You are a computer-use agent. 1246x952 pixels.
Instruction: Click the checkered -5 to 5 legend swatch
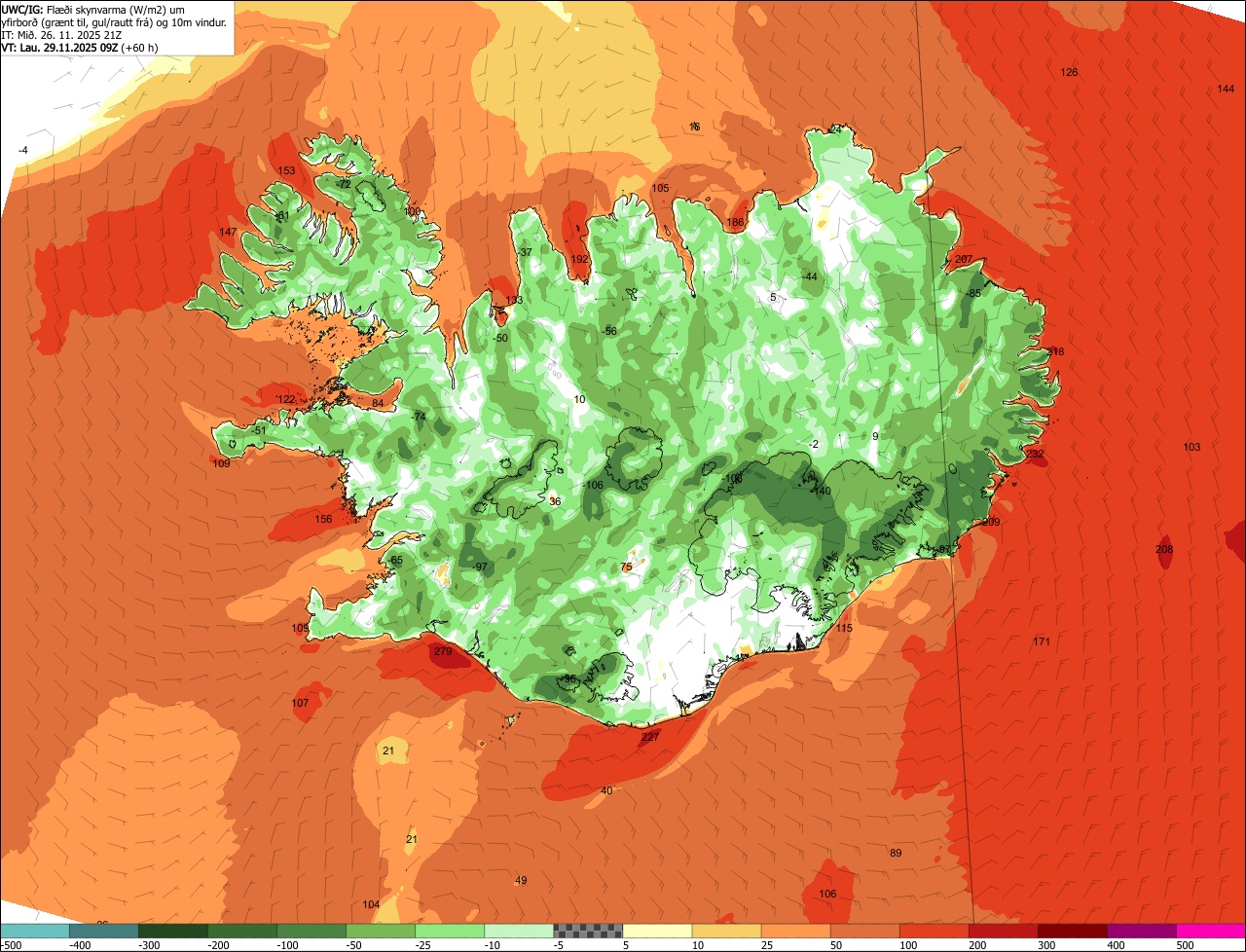click(x=587, y=931)
